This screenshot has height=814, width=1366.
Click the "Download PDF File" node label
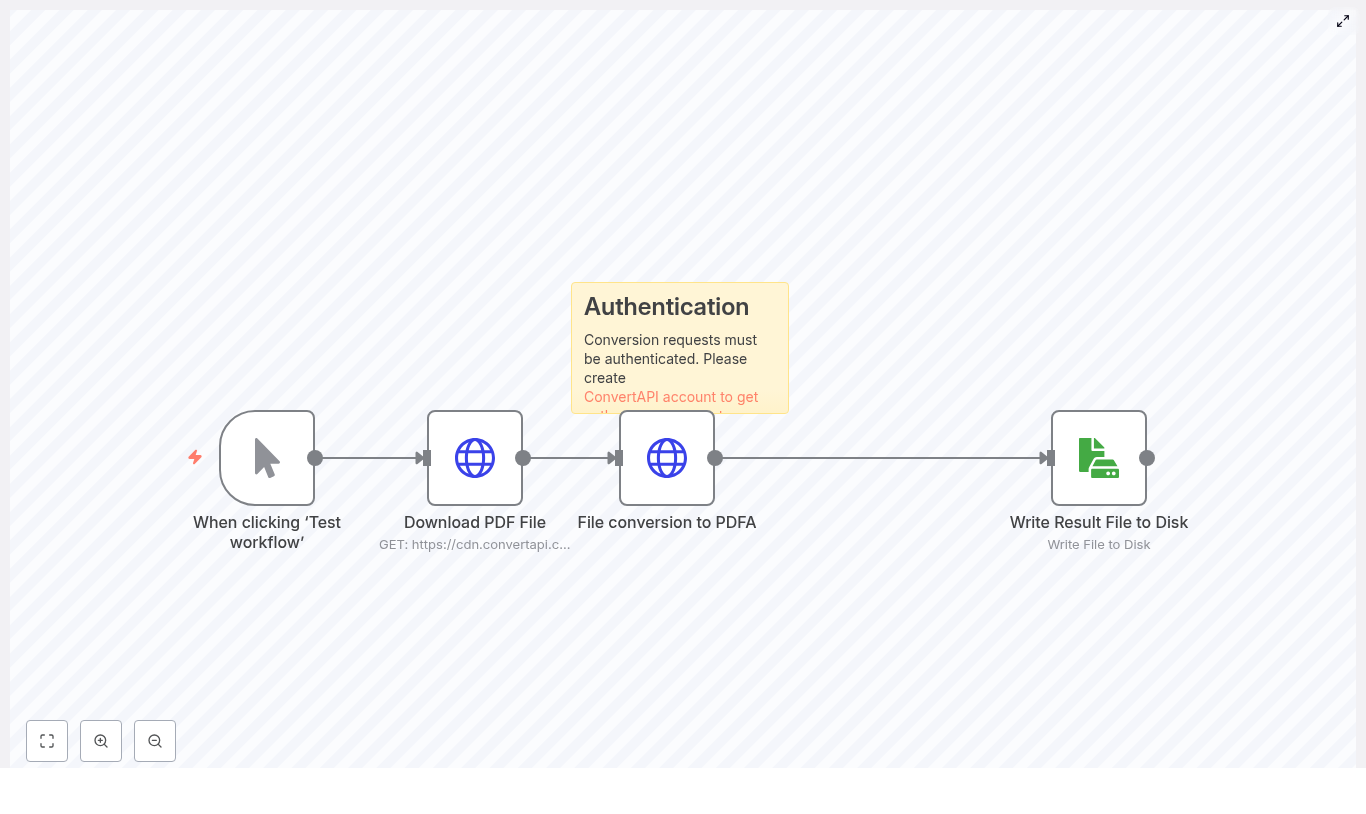[x=475, y=522]
